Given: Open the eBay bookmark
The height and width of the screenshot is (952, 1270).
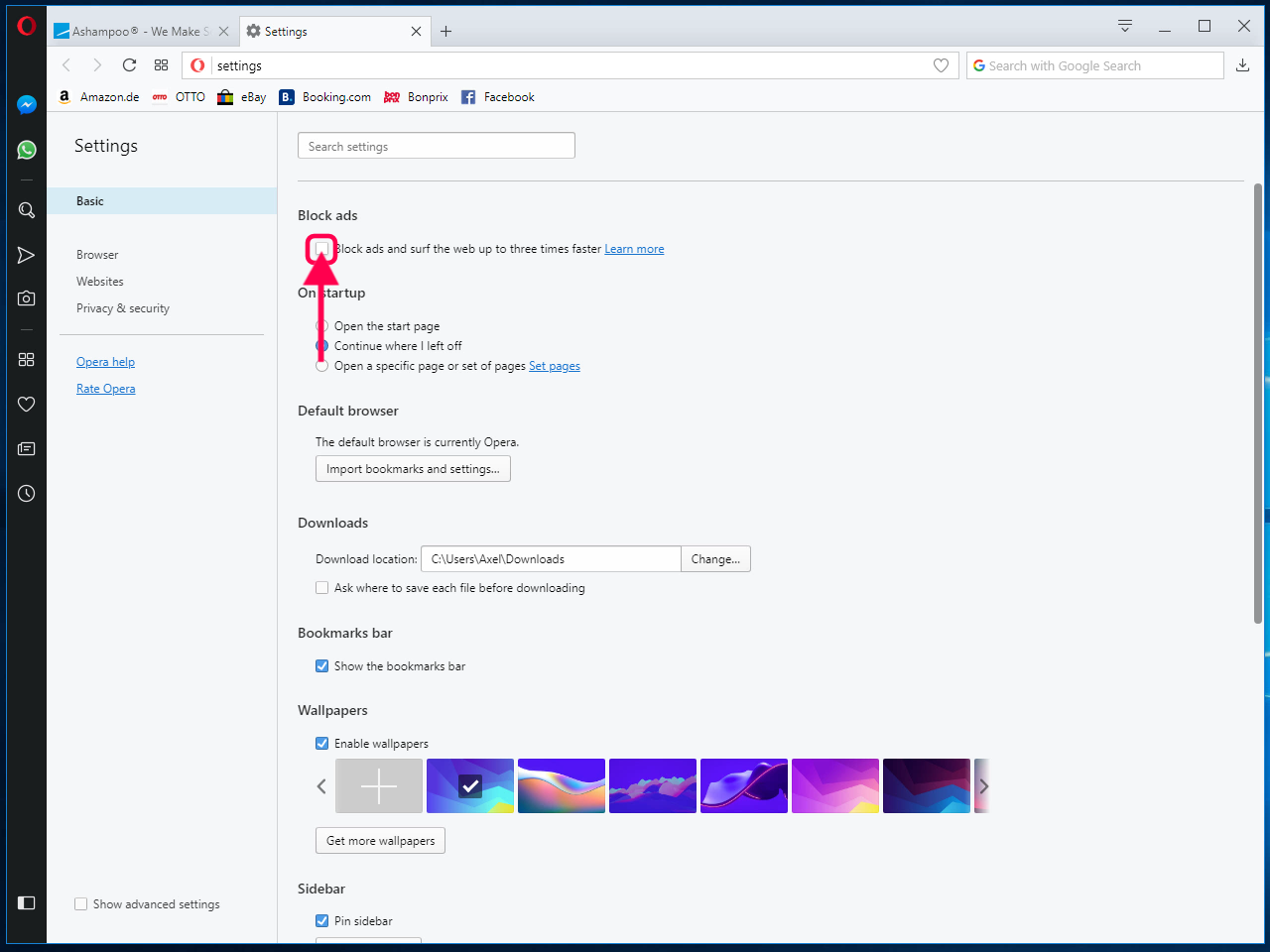Looking at the screenshot, I should (242, 97).
